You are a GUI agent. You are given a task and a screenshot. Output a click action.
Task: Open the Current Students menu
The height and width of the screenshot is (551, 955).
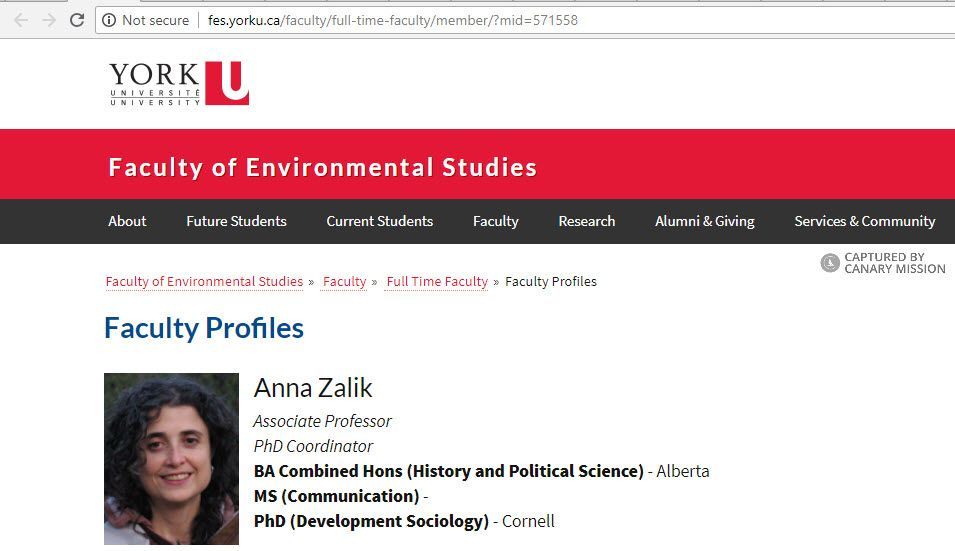tap(379, 221)
